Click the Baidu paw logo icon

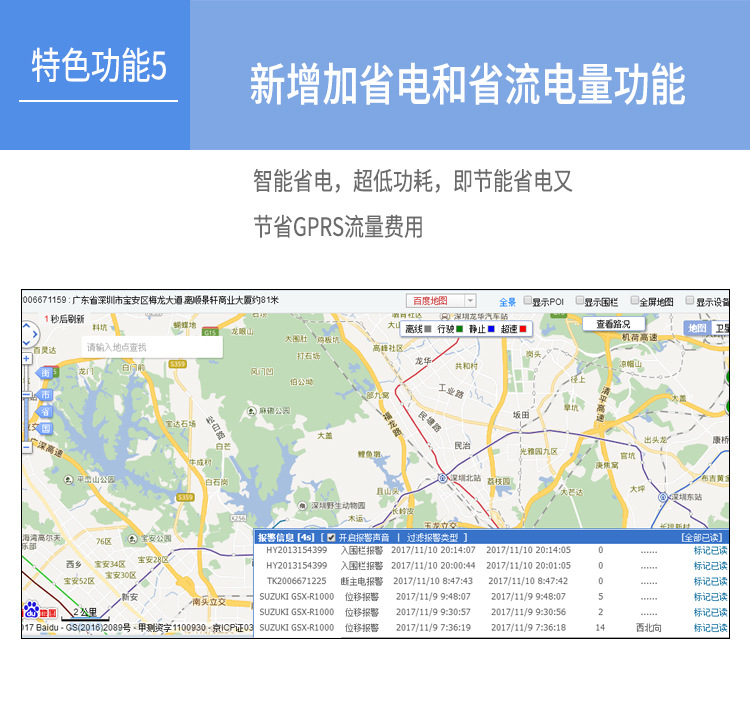[x=31, y=609]
